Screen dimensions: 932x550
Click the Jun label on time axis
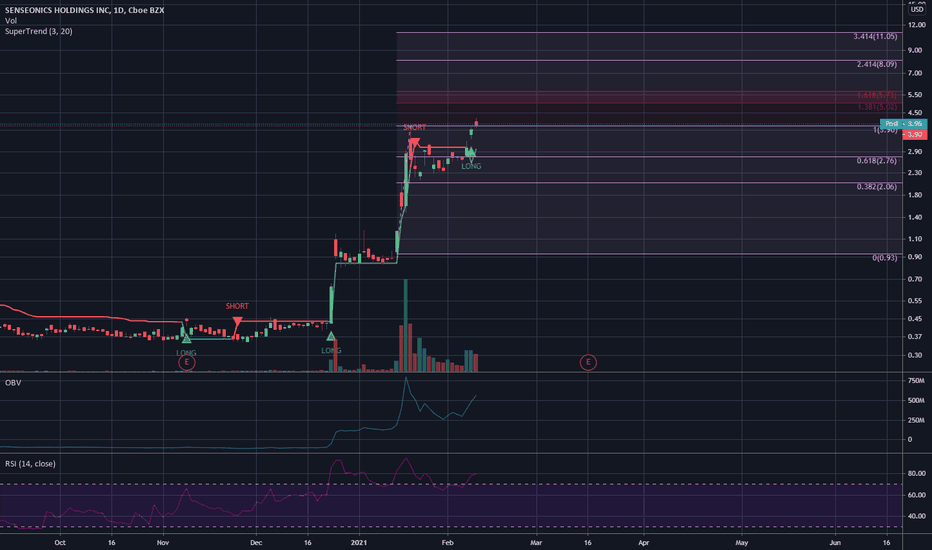click(x=835, y=542)
